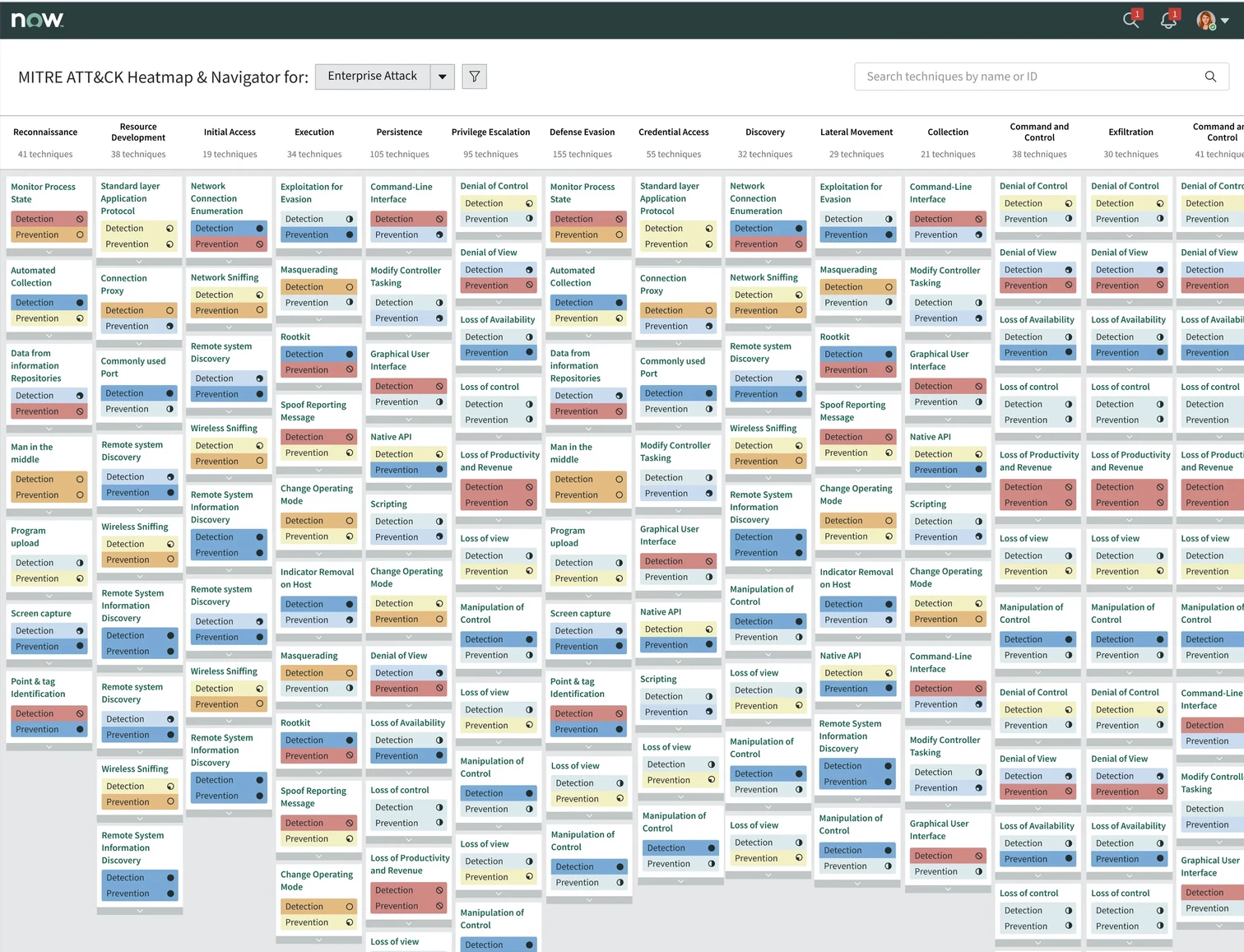1244x952 pixels.
Task: Open the user avatar profile menu
Action: coord(1212,21)
